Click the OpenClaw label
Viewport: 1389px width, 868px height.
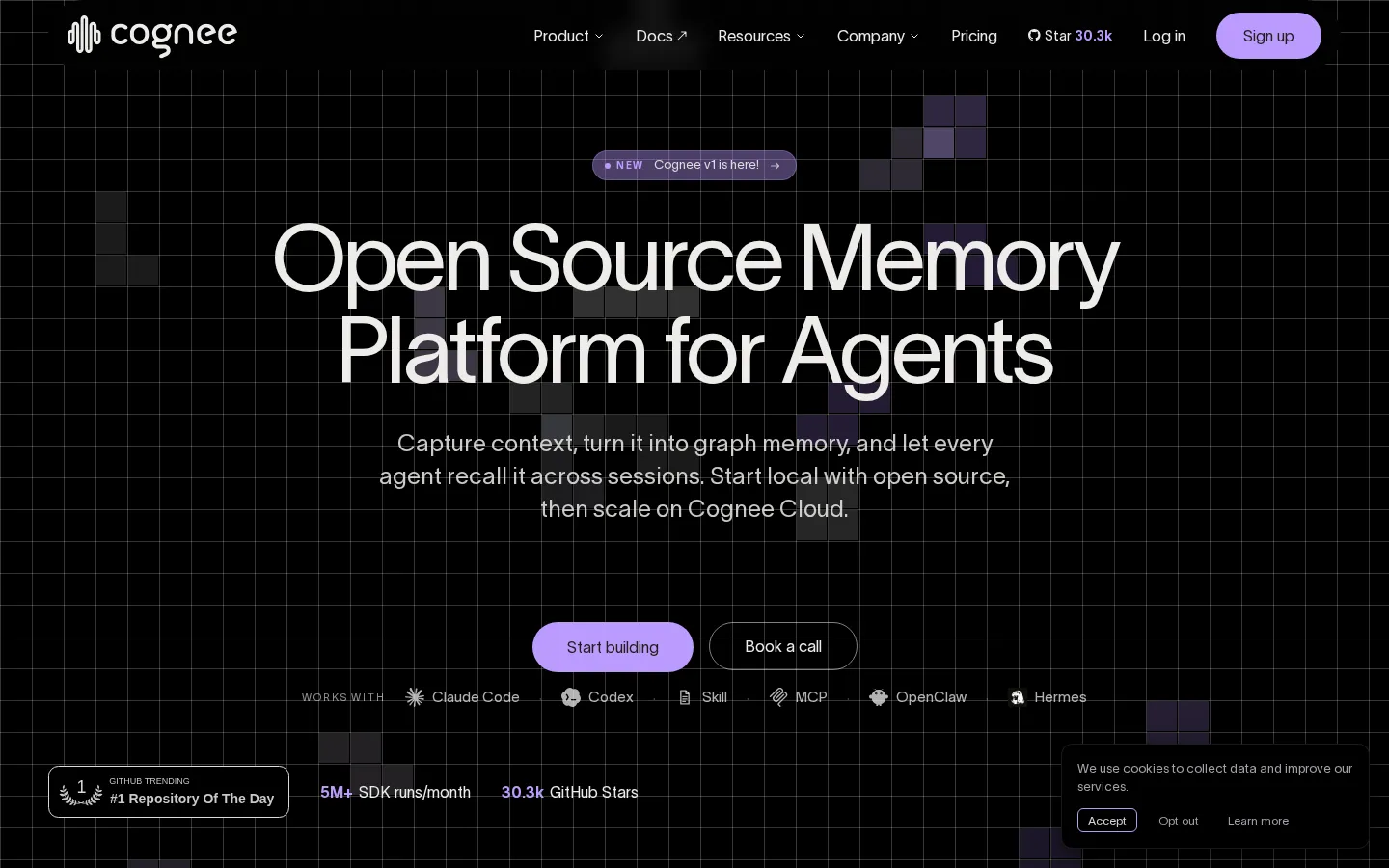point(931,697)
